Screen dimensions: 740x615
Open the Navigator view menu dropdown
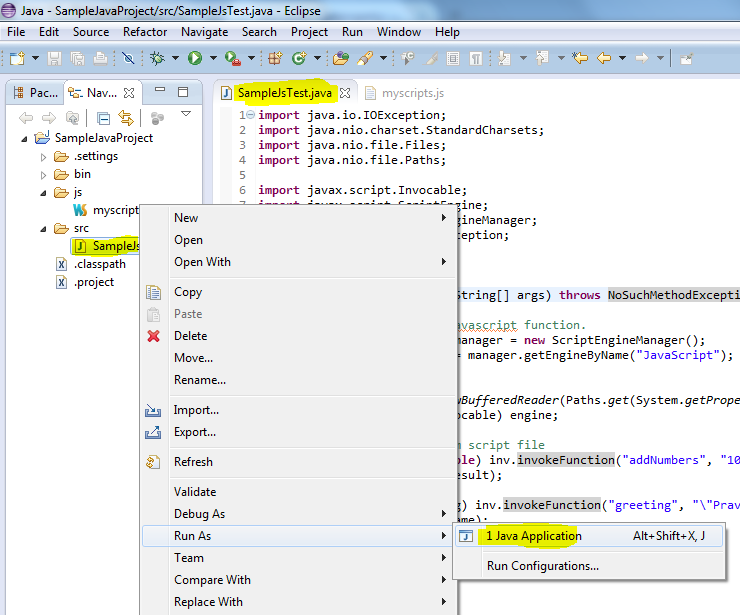(x=185, y=115)
